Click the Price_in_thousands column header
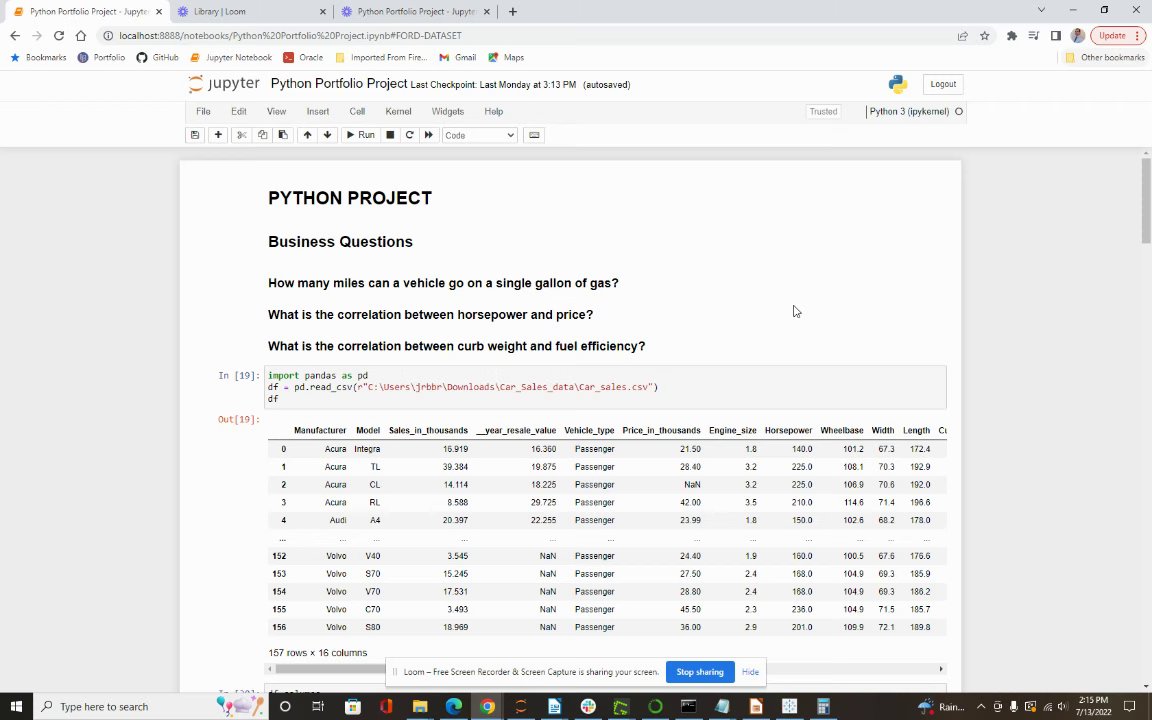 coord(661,431)
